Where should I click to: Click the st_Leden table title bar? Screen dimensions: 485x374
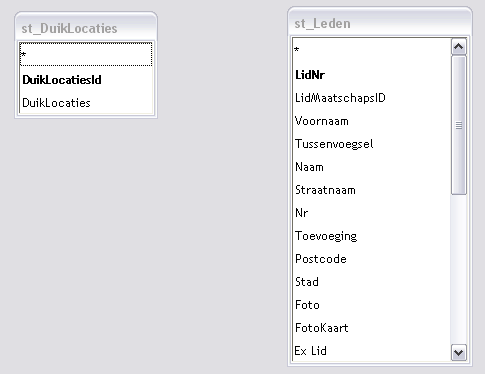[x=380, y=23]
